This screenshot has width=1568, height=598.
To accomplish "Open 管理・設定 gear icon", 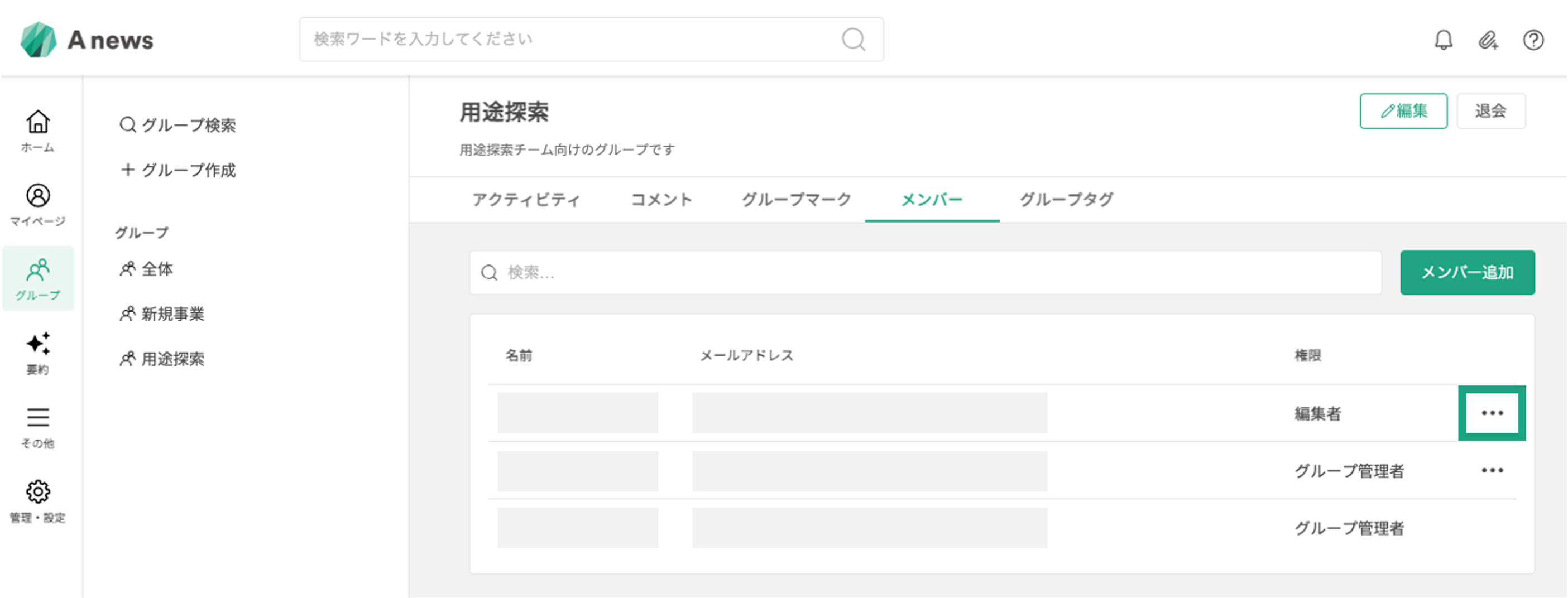I will (38, 501).
